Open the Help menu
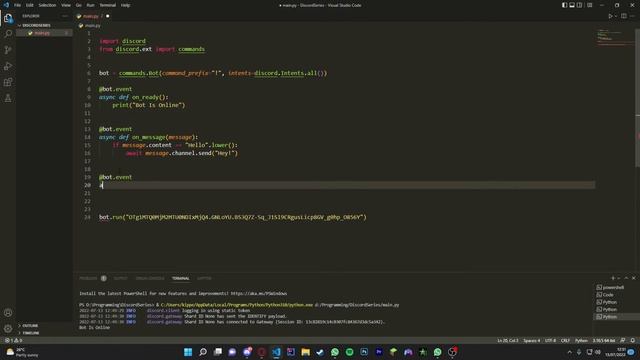 (x=126, y=5)
